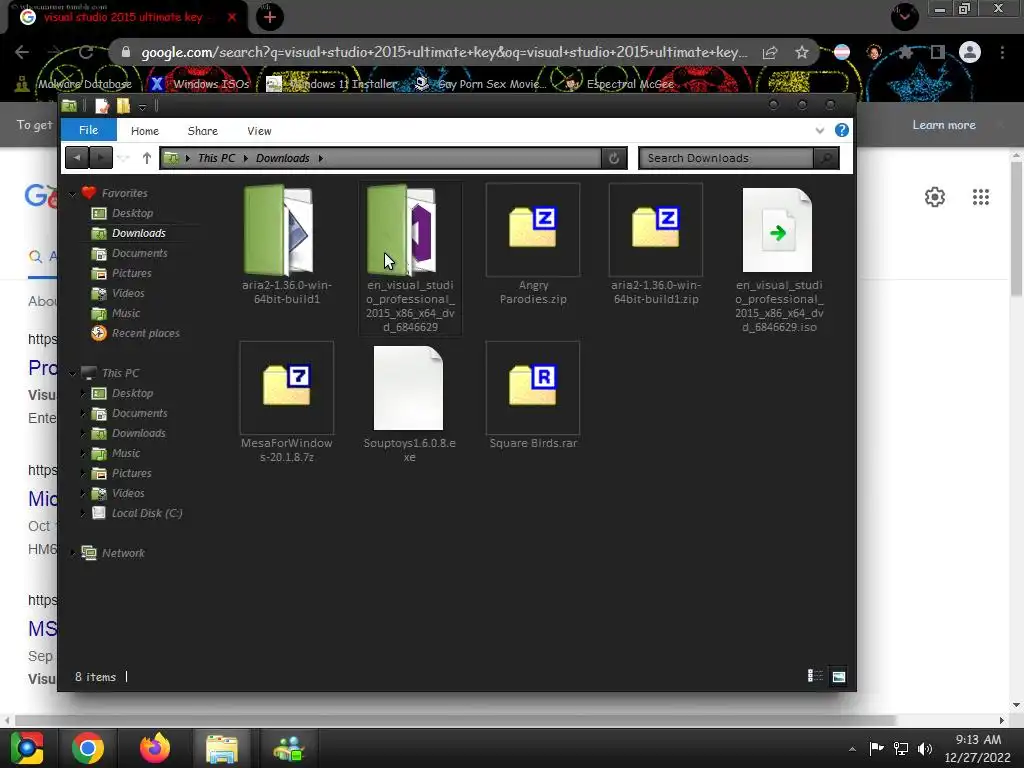
Task: Expand the Network tree node
Action: pyautogui.click(x=72, y=552)
